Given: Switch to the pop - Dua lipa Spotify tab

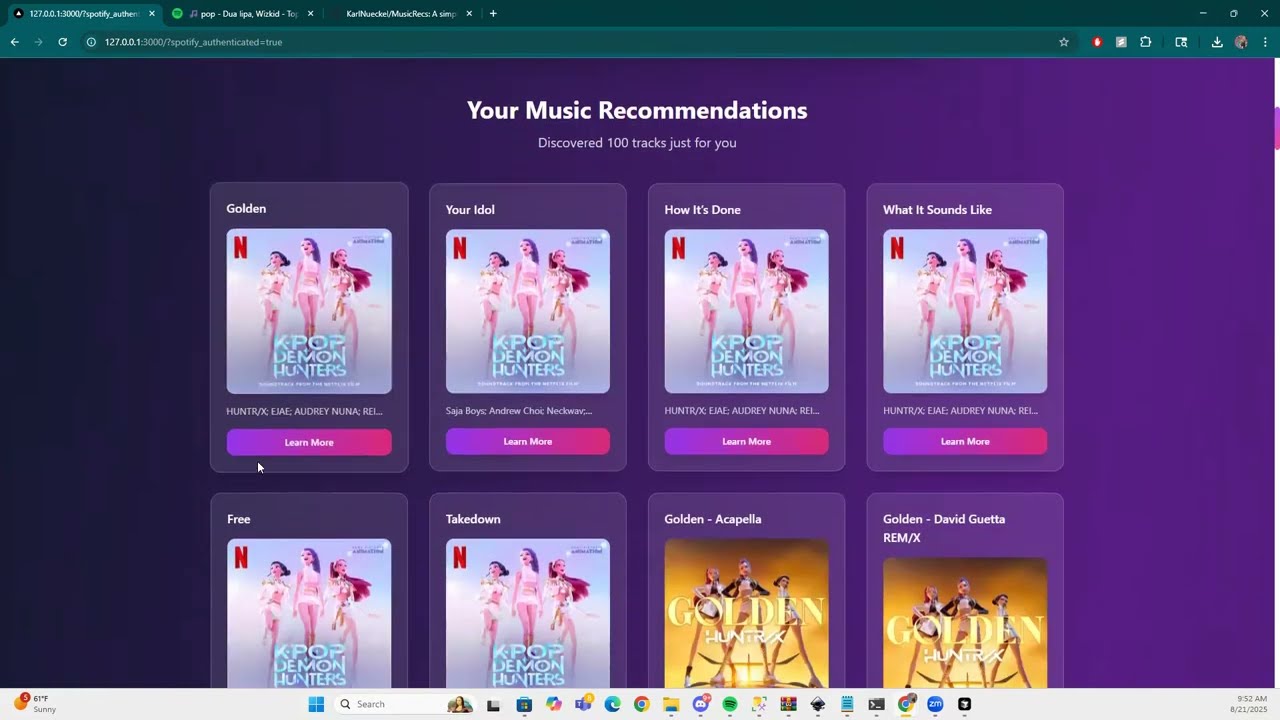Looking at the screenshot, I should pyautogui.click(x=240, y=13).
